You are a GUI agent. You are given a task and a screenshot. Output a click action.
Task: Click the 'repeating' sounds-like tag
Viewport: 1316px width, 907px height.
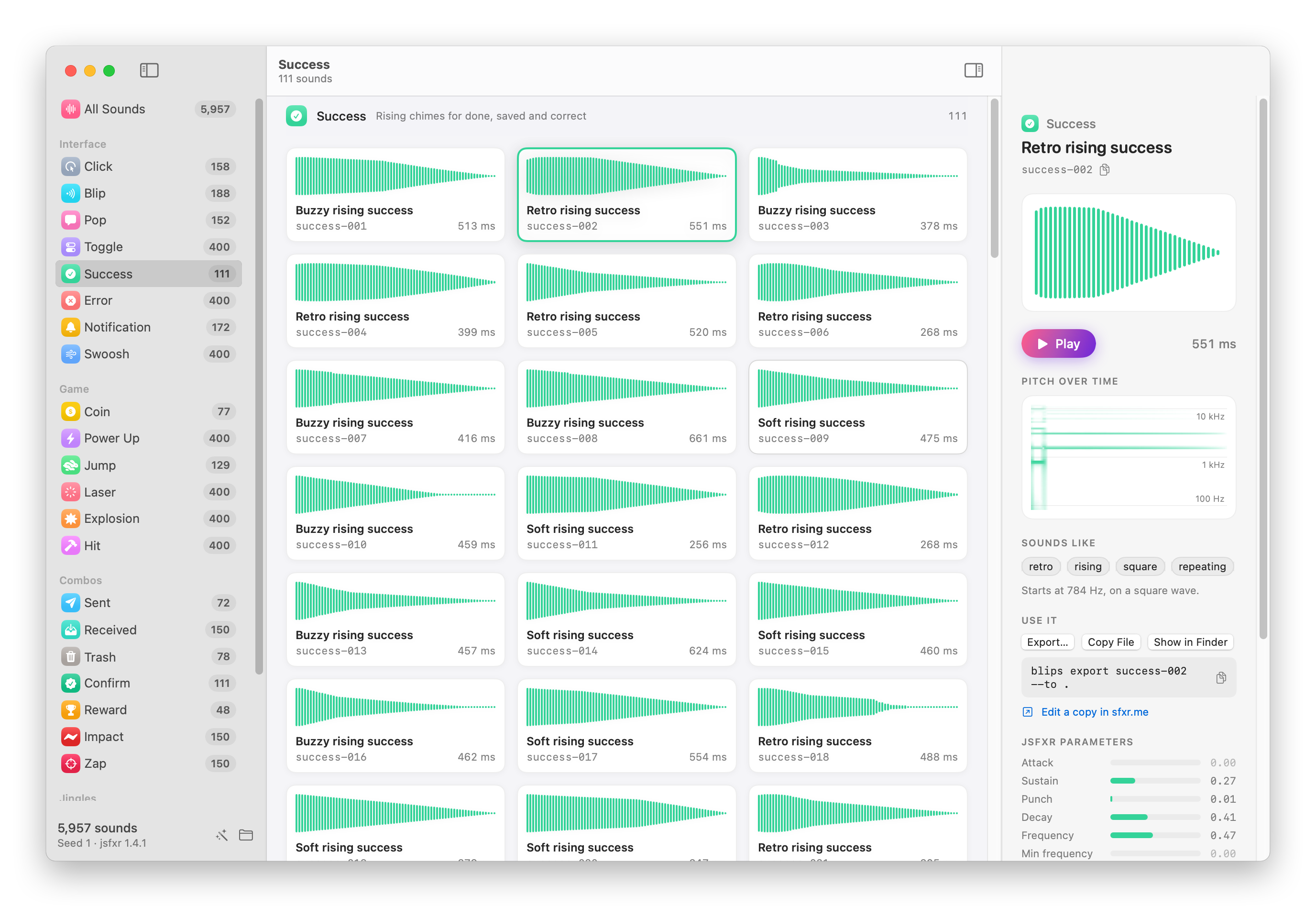1202,566
